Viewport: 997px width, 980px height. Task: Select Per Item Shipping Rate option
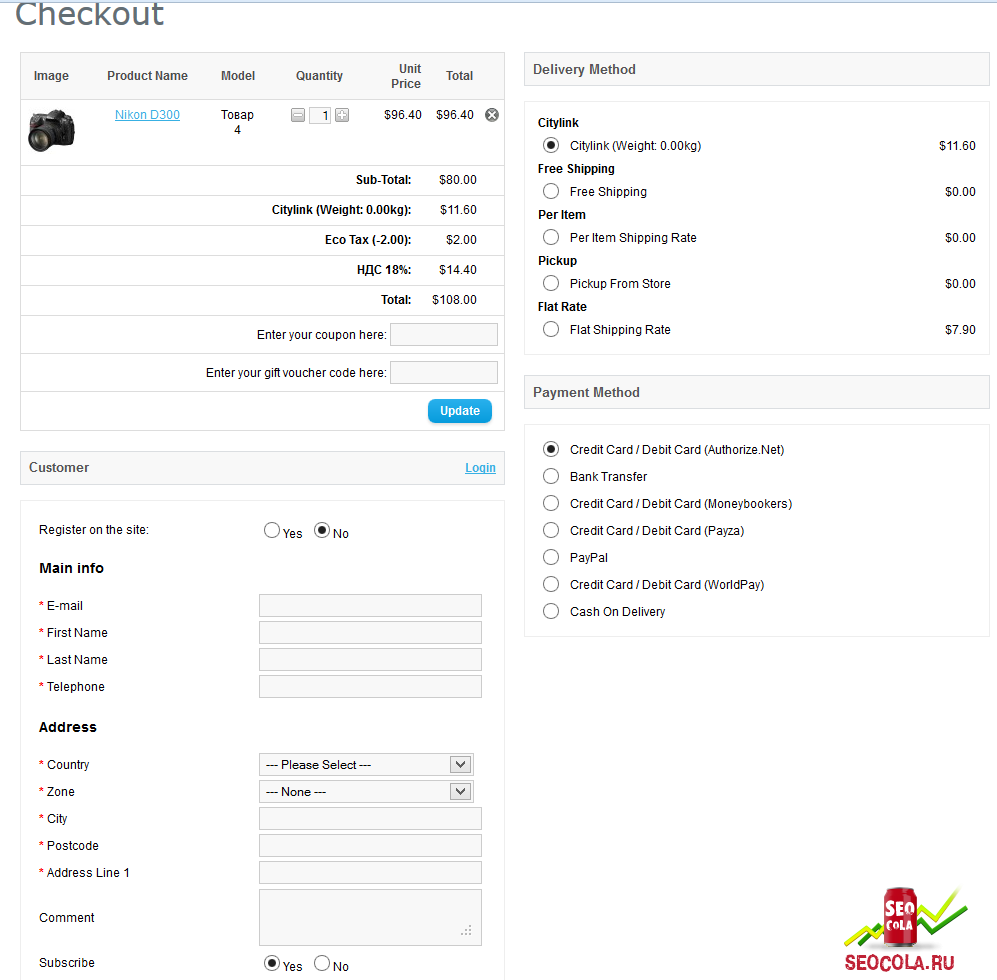(x=551, y=237)
